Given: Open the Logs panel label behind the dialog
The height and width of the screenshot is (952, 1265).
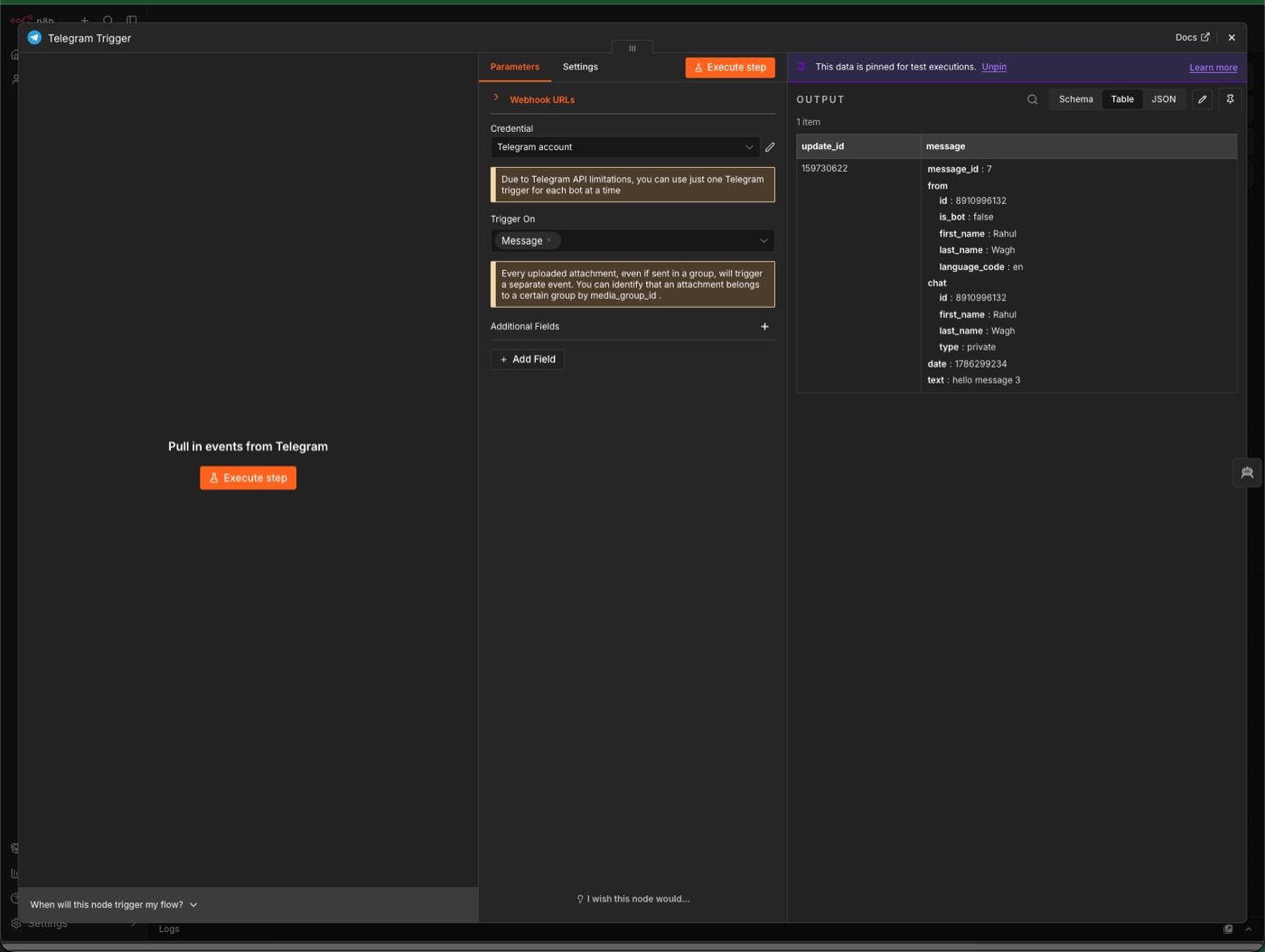Looking at the screenshot, I should click(169, 929).
